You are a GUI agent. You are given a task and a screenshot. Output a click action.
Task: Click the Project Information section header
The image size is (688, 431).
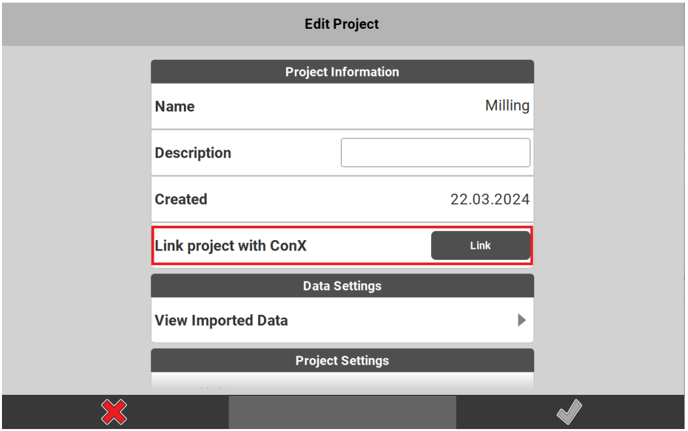(342, 72)
